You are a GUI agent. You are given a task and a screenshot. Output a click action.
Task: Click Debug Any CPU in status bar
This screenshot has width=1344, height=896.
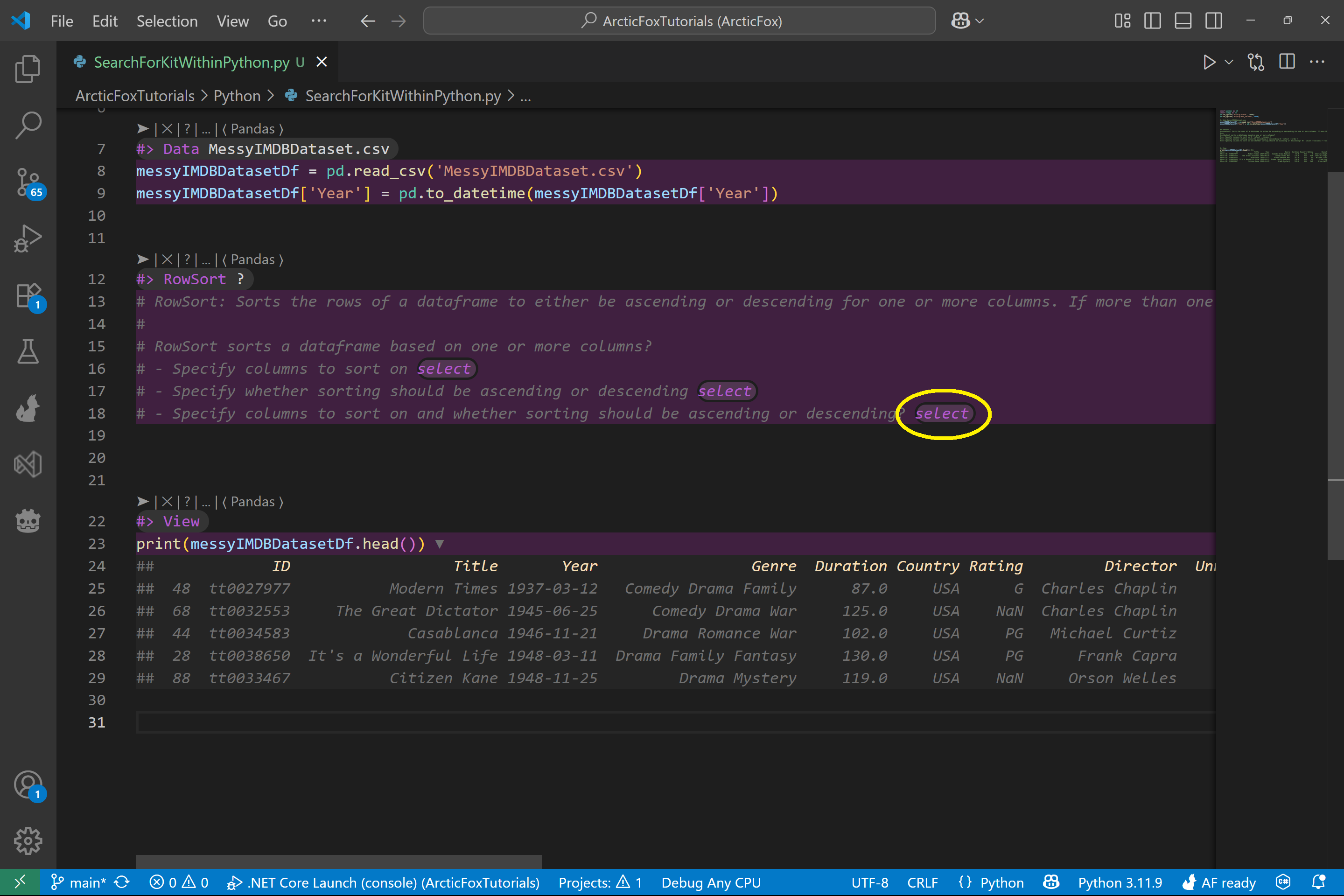coord(711,883)
